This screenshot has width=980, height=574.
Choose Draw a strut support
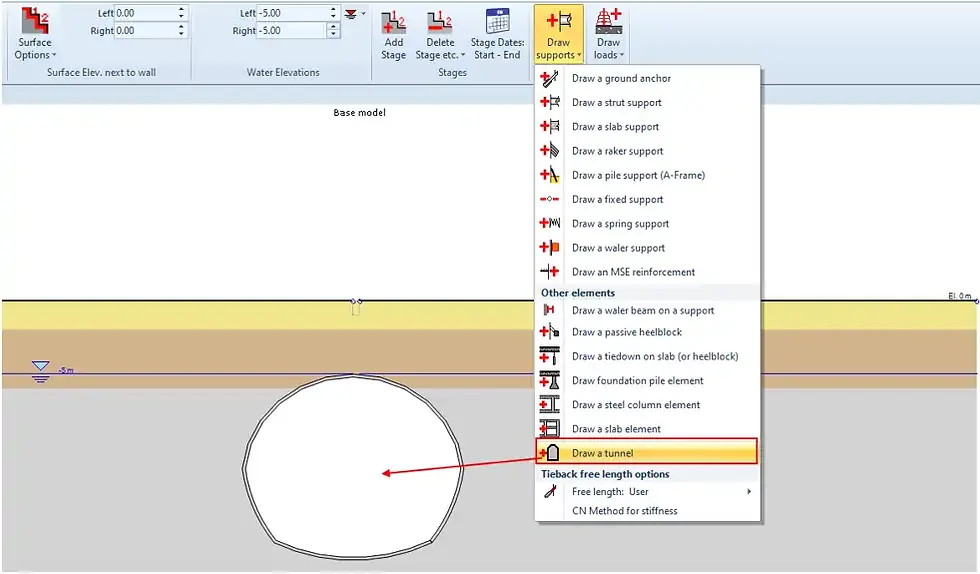point(616,103)
